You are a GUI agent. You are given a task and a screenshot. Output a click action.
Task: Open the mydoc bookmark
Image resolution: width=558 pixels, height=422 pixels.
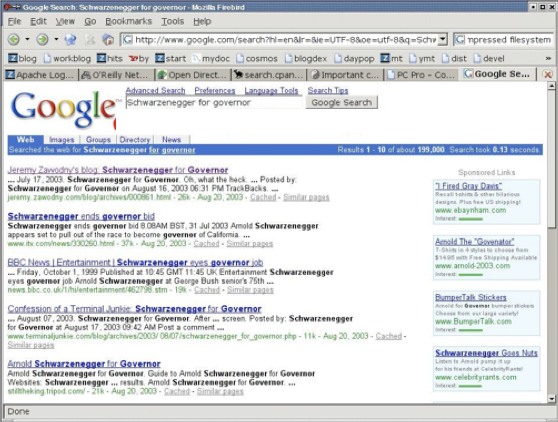(x=211, y=58)
